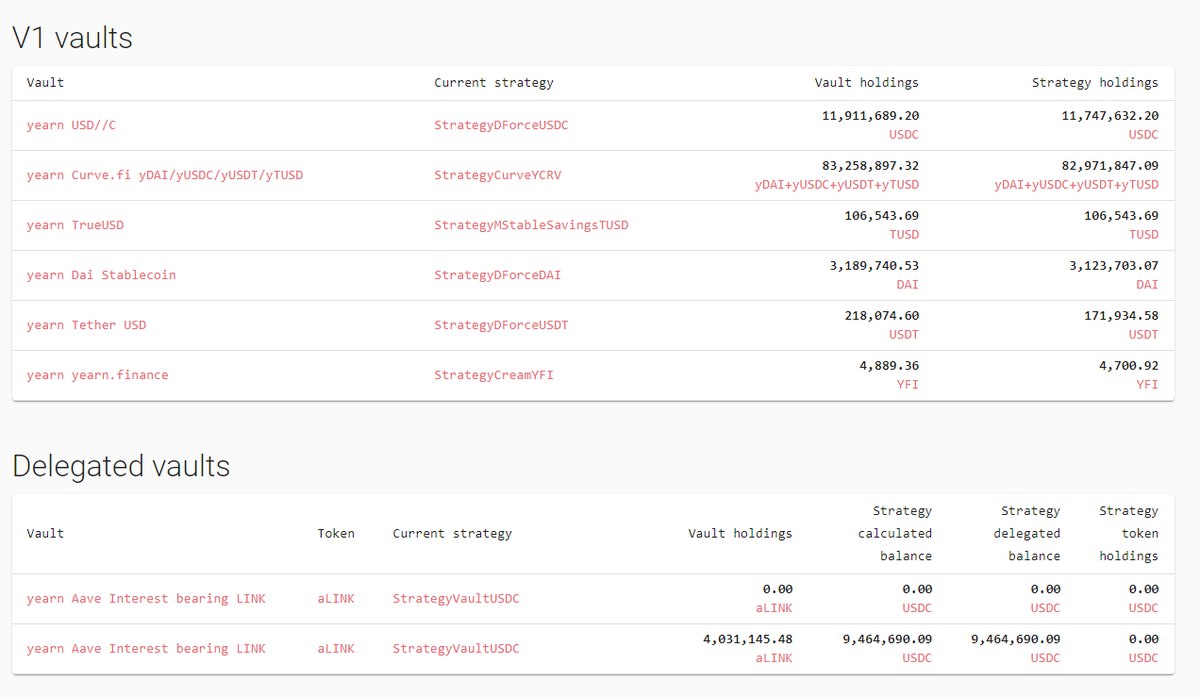The image size is (1200, 697).
Task: Open the yearn Tether USD vault link
Action: (x=86, y=325)
